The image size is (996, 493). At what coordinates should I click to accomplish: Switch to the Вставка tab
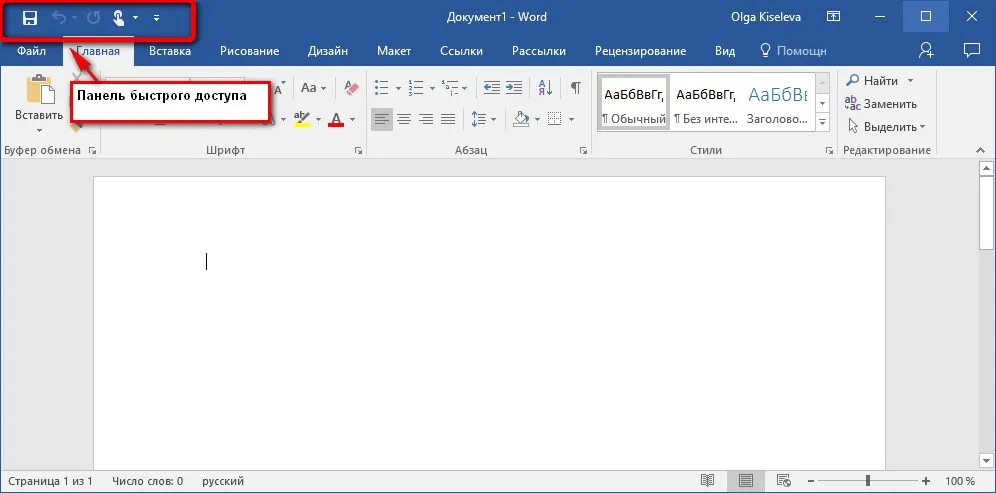click(170, 51)
